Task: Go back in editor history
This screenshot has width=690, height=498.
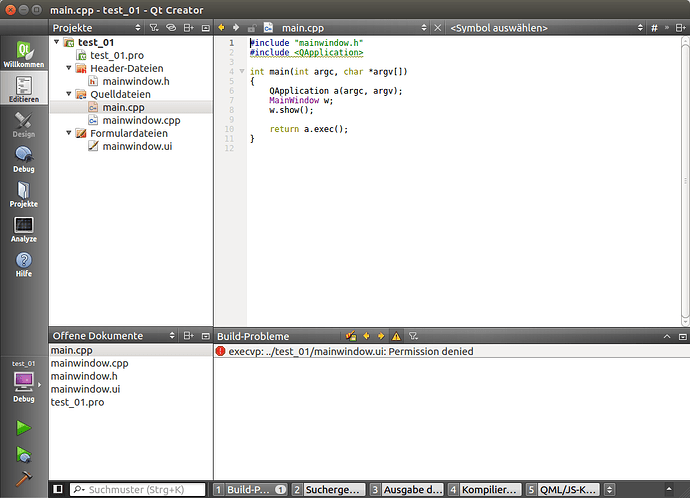Action: click(221, 28)
